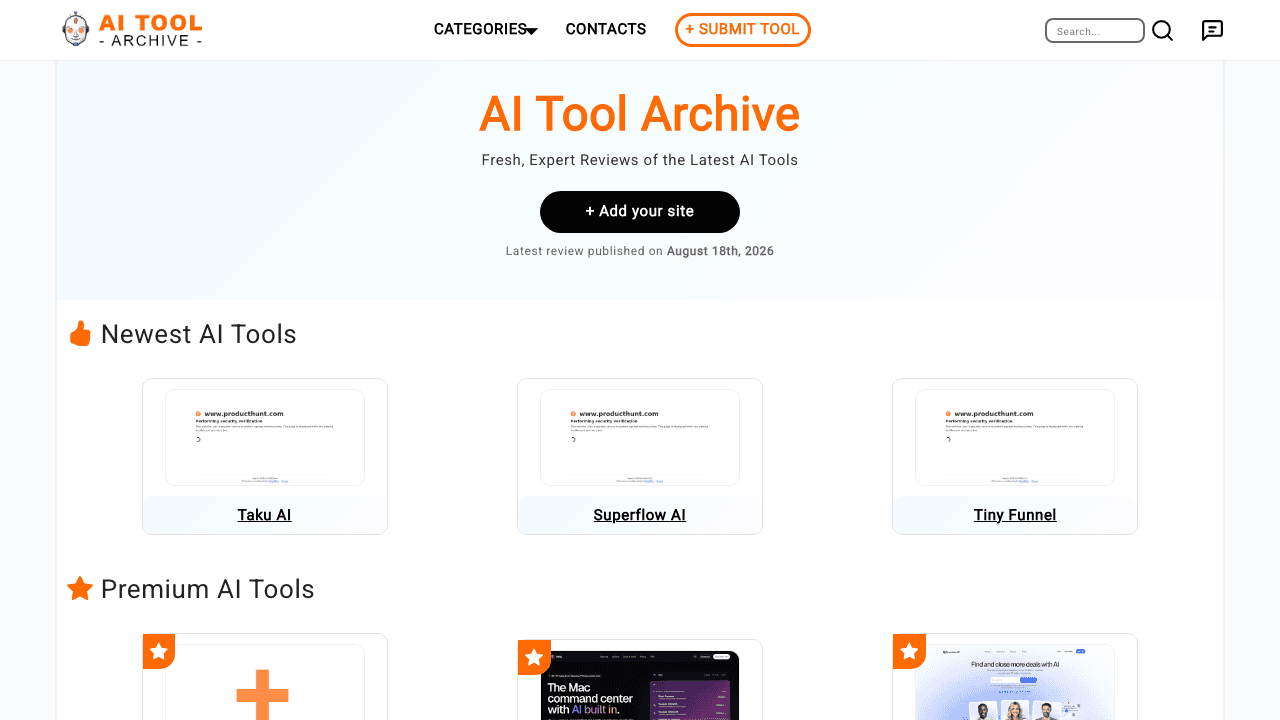Click the + Add your site button

[x=640, y=212]
